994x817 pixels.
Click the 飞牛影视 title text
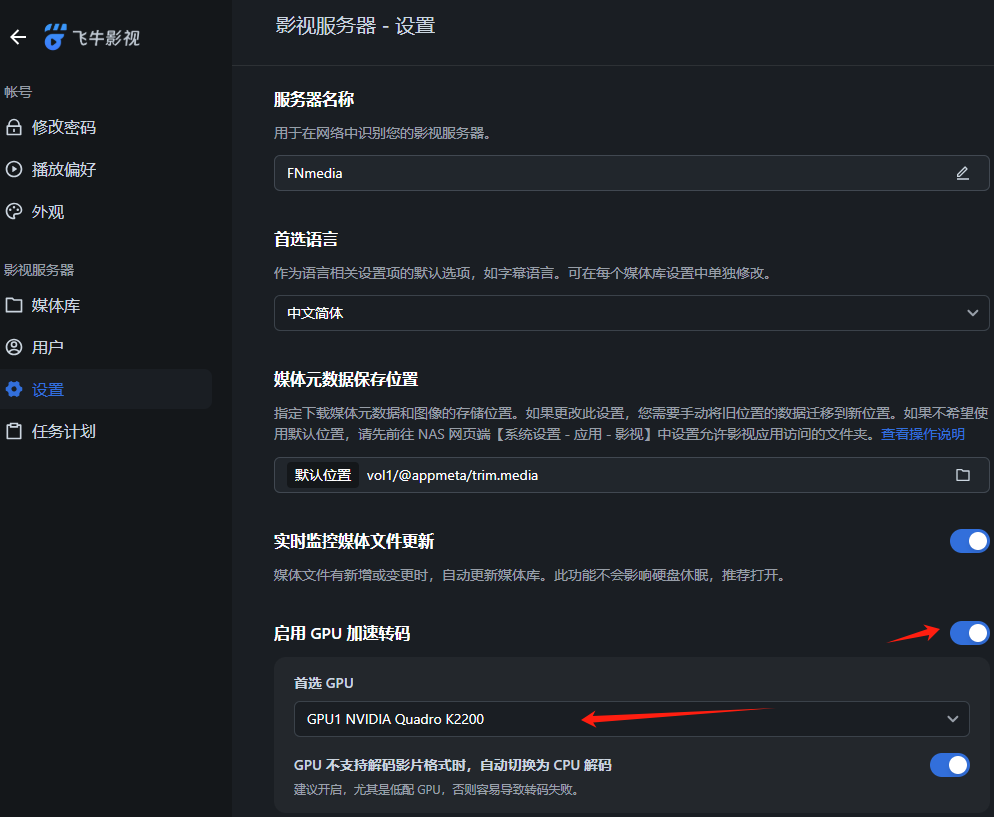pos(106,38)
